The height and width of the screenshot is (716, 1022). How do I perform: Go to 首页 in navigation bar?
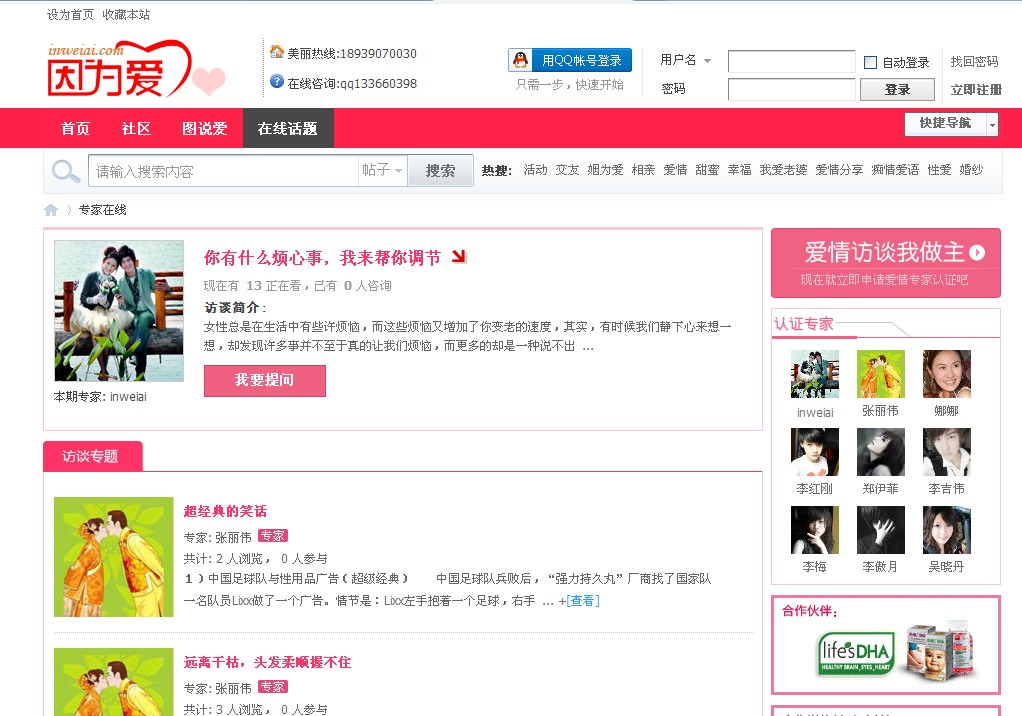coord(75,128)
